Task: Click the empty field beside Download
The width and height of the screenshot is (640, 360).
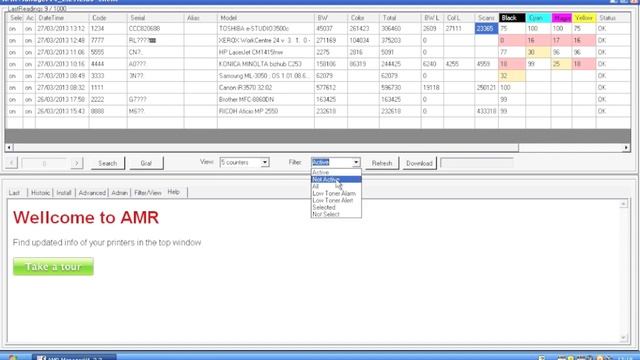Action: point(477,163)
